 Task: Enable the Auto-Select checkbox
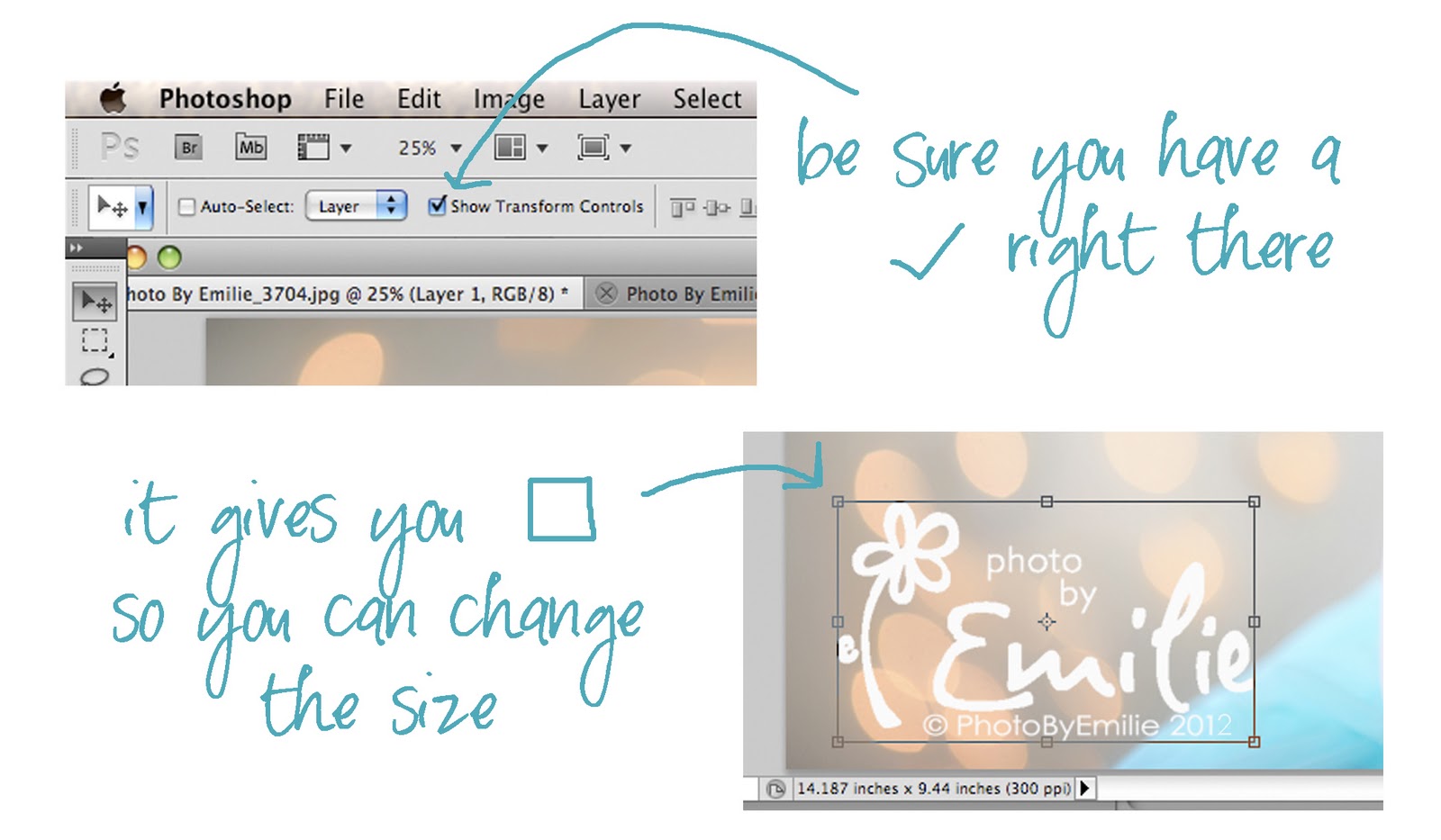(x=186, y=207)
